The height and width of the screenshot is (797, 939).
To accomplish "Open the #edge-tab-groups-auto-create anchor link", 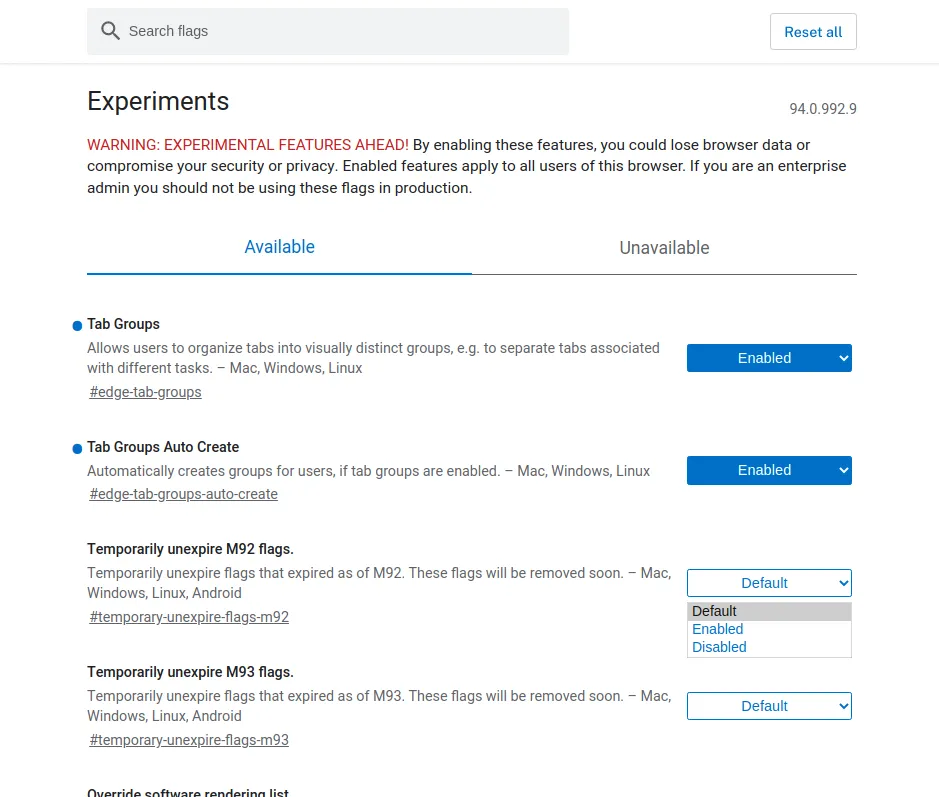I will tap(184, 494).
